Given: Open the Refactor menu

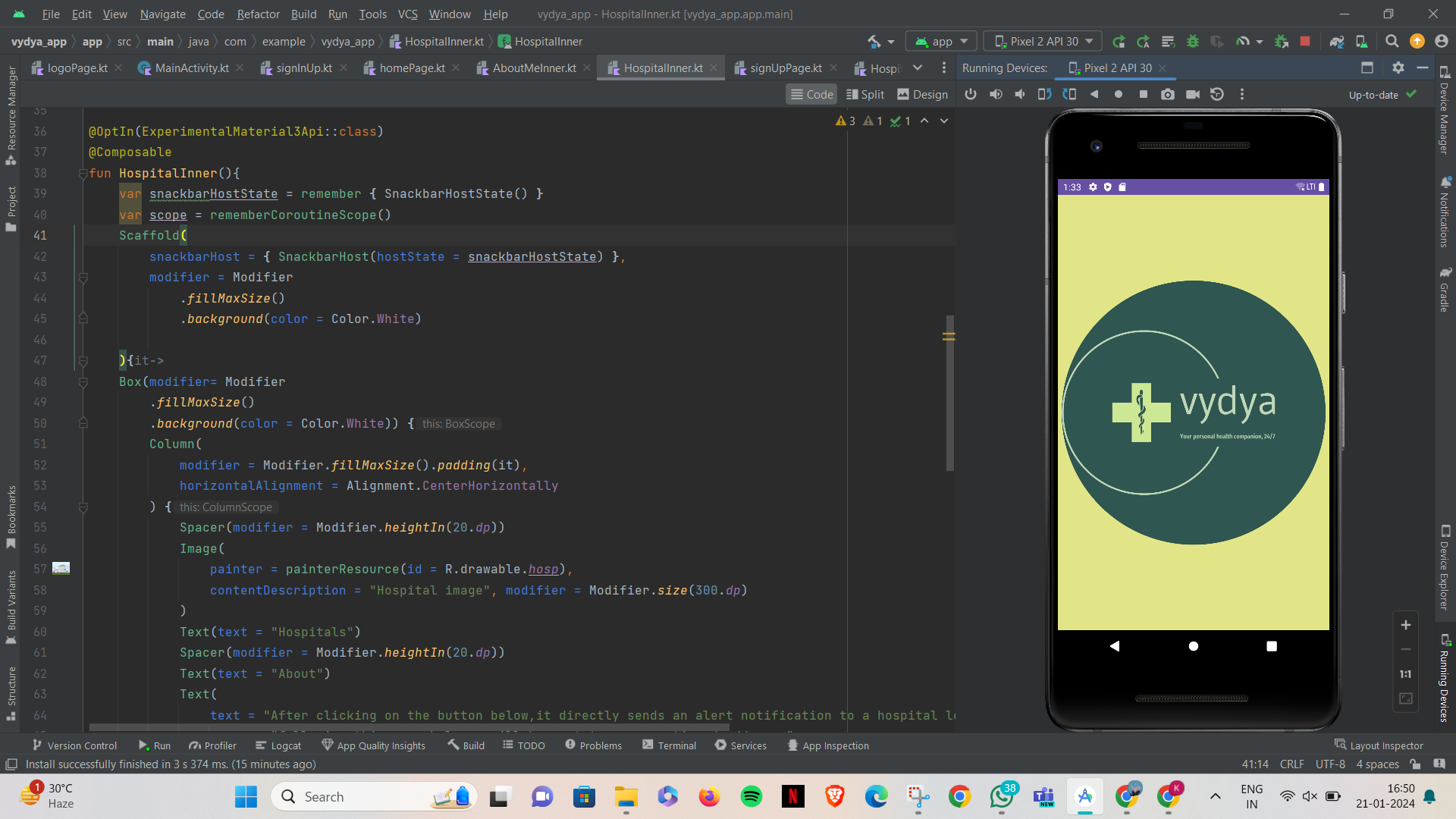Looking at the screenshot, I should [258, 14].
